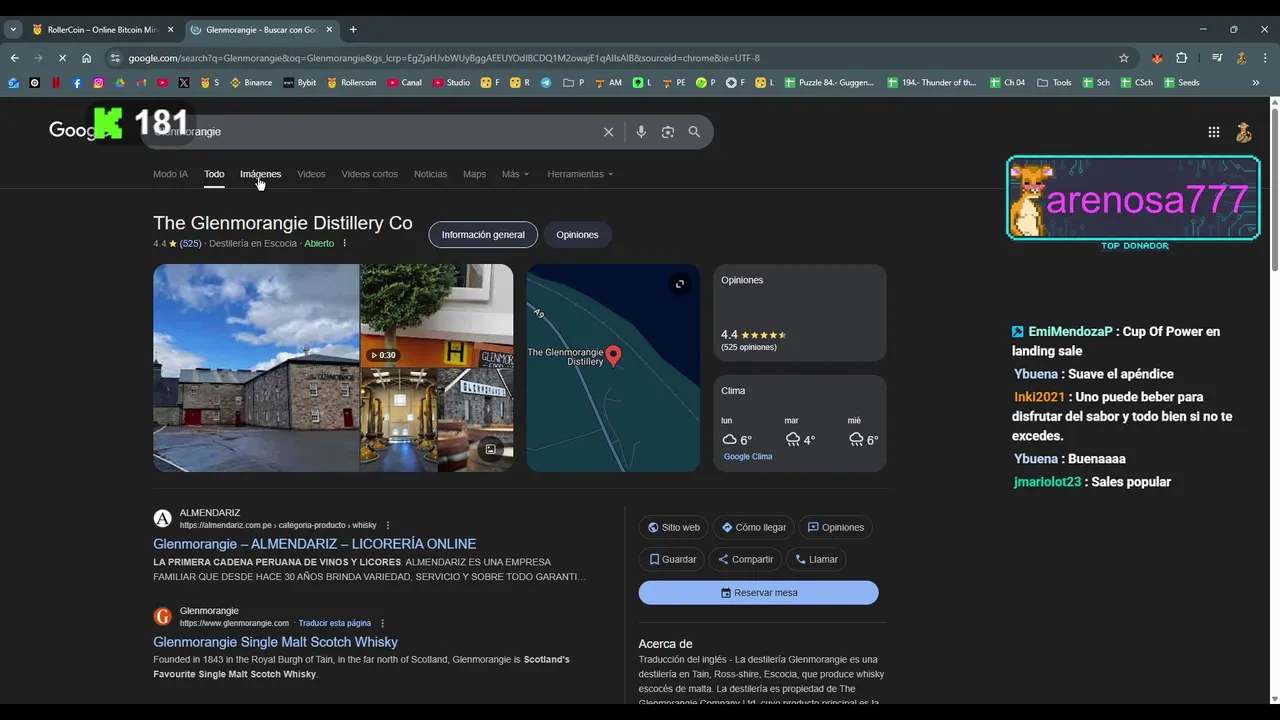Open the Binance bookmark
Image resolution: width=1280 pixels, height=720 pixels.
point(251,83)
